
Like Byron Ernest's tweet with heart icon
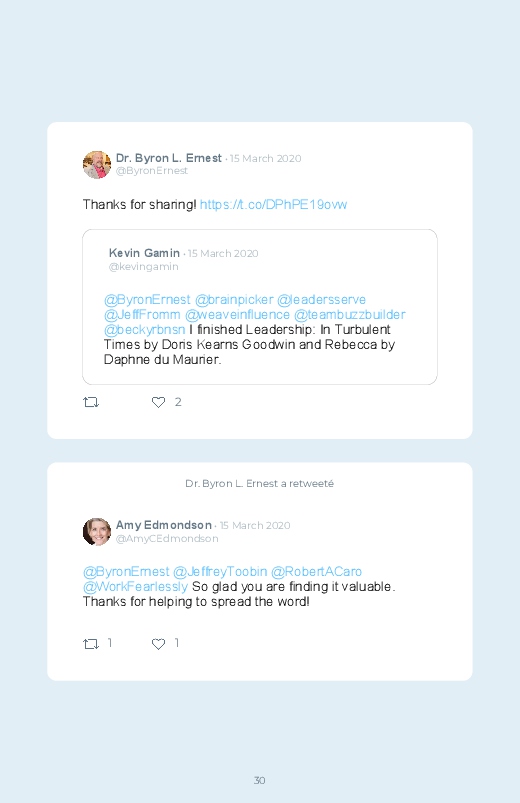coord(158,403)
